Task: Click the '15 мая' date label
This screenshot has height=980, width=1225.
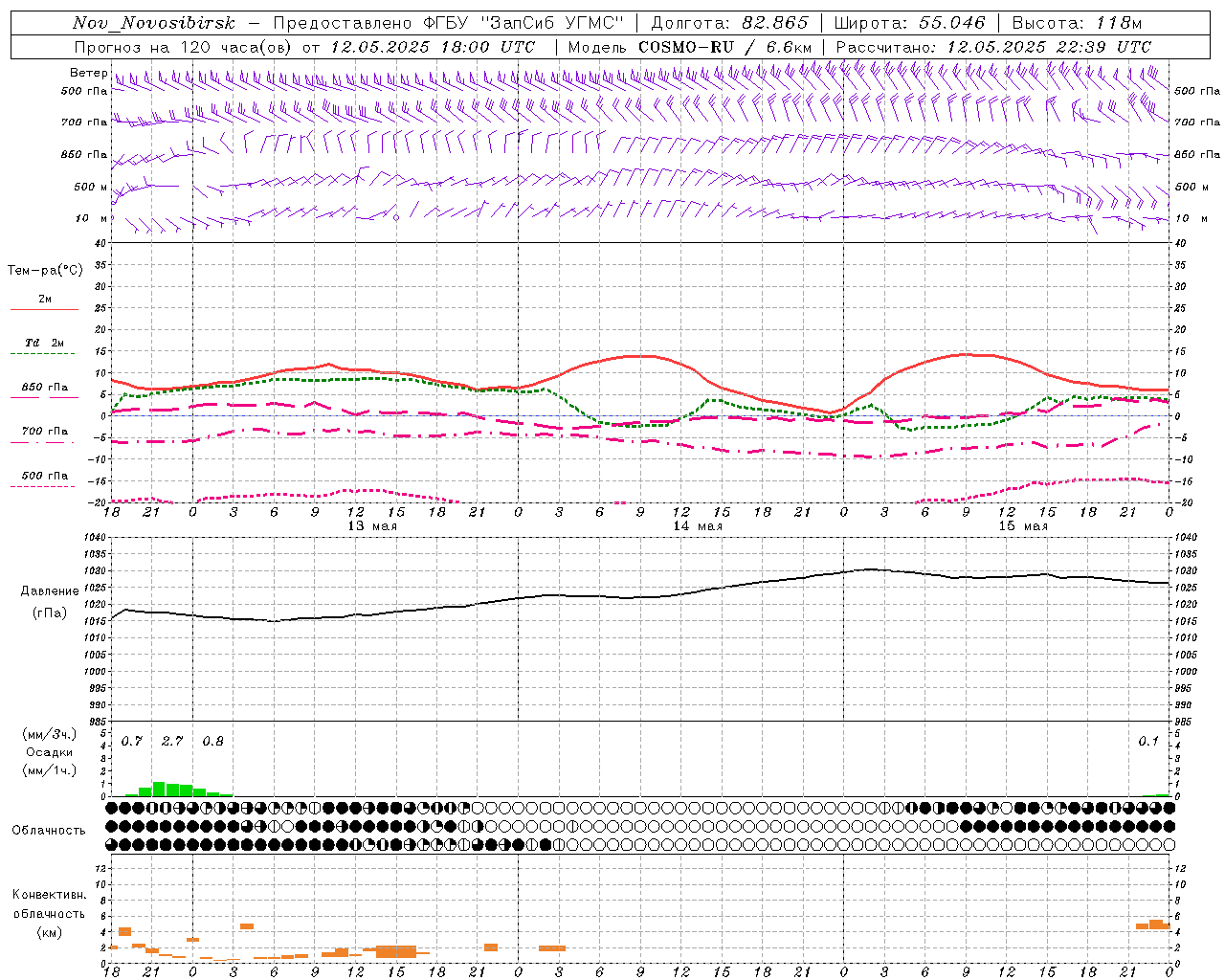Action: (1023, 526)
